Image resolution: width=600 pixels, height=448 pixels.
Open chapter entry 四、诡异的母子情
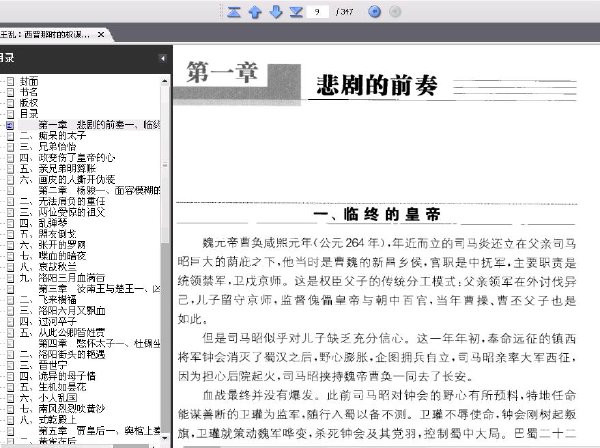point(57,376)
